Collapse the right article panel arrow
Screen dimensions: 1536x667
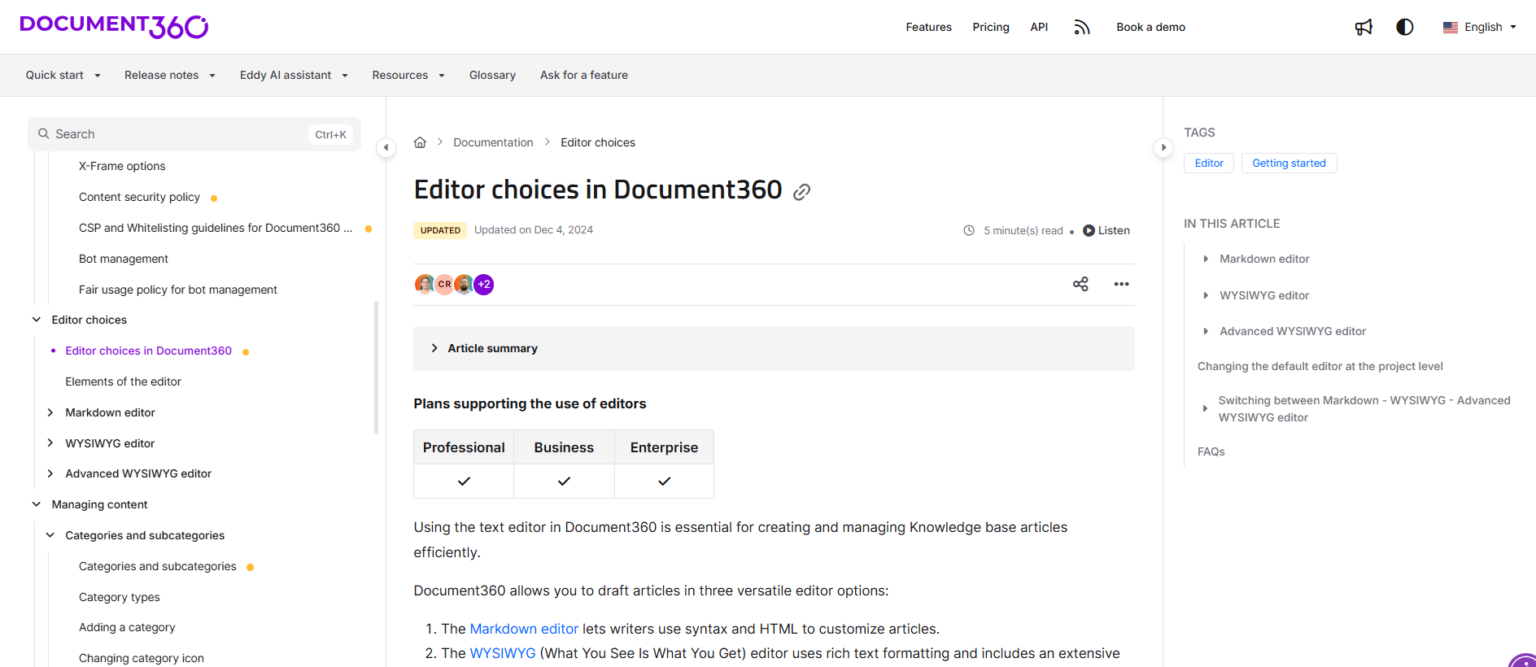point(1164,147)
